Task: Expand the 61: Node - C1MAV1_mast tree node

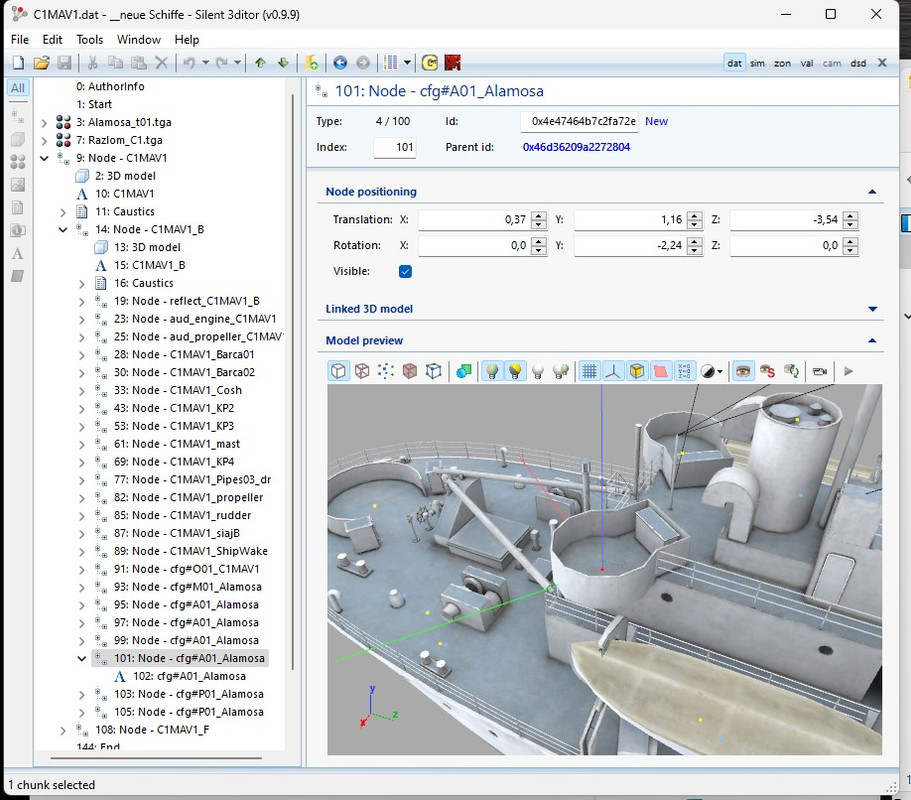Action: 82,444
